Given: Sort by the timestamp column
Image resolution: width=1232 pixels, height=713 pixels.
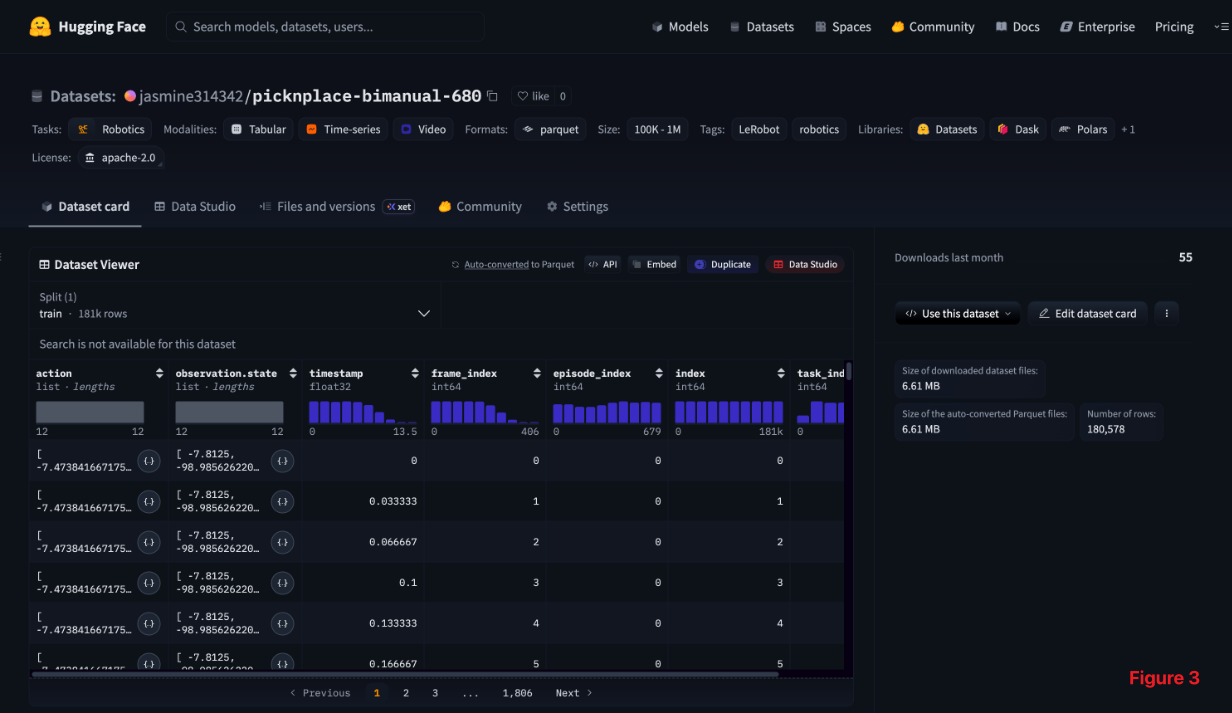Looking at the screenshot, I should [x=415, y=373].
